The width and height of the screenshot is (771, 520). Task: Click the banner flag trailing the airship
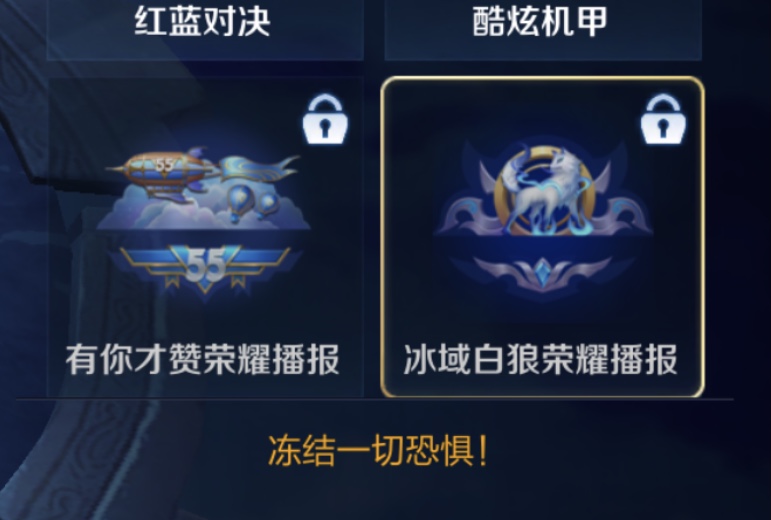[259, 169]
